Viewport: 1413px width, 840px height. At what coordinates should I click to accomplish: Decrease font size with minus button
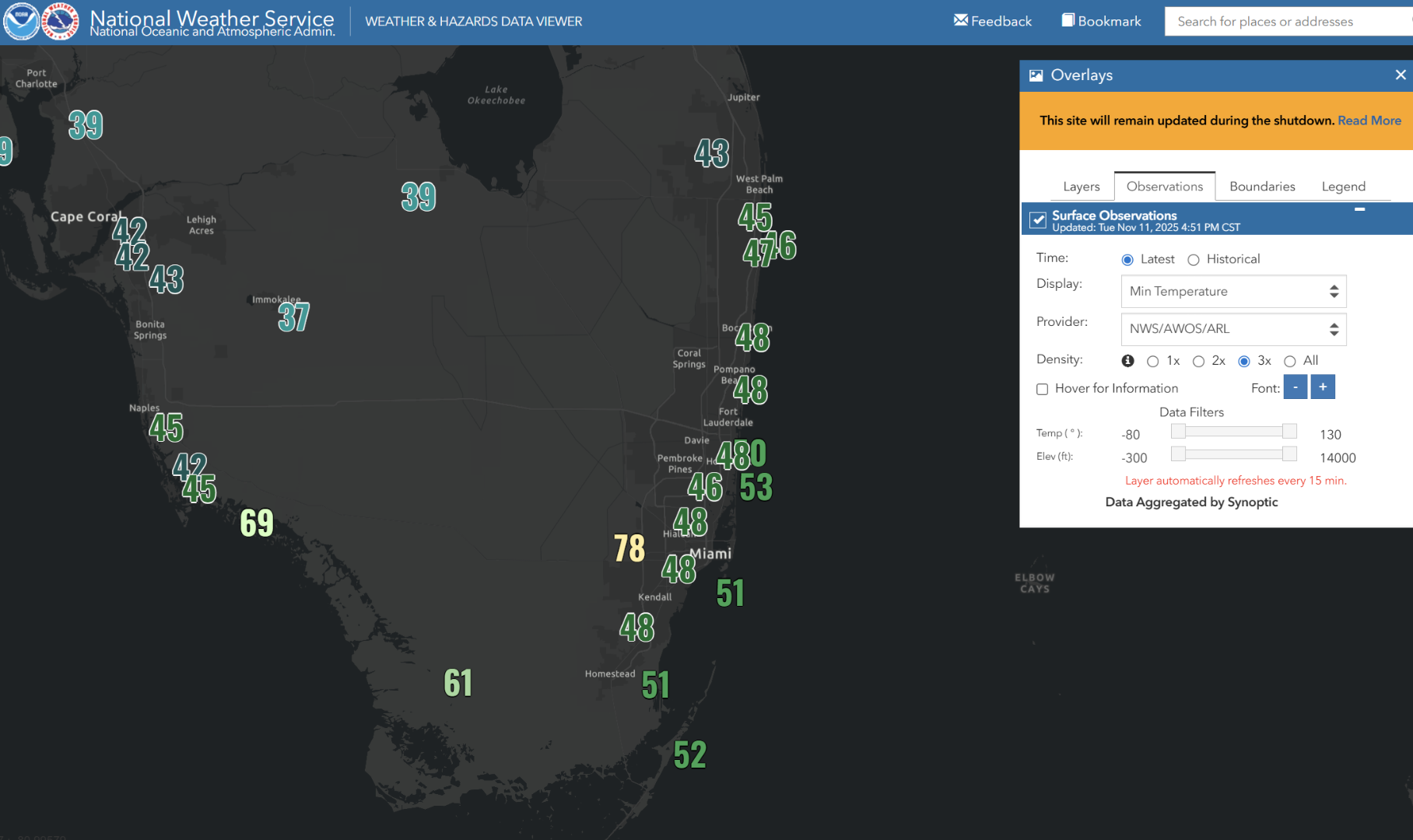point(1295,387)
